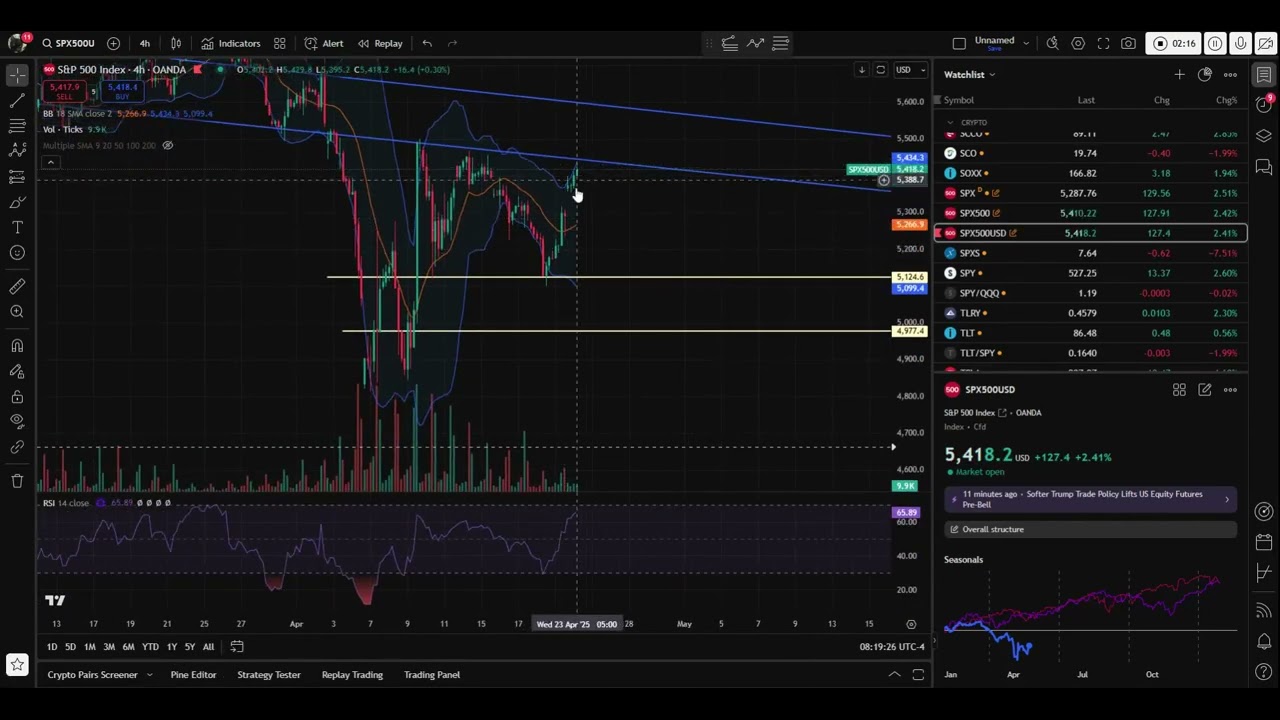Image resolution: width=1280 pixels, height=720 pixels.
Task: Open quick search icon in top bar
Action: click(x=1053, y=43)
